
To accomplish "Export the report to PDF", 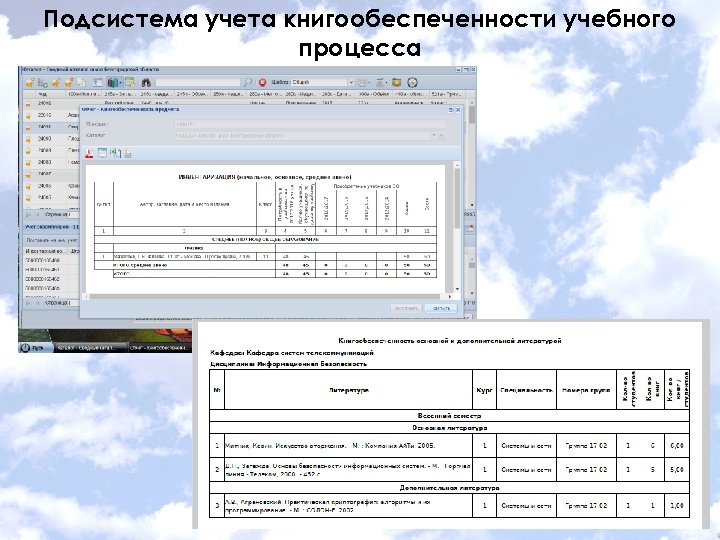I will [x=90, y=153].
